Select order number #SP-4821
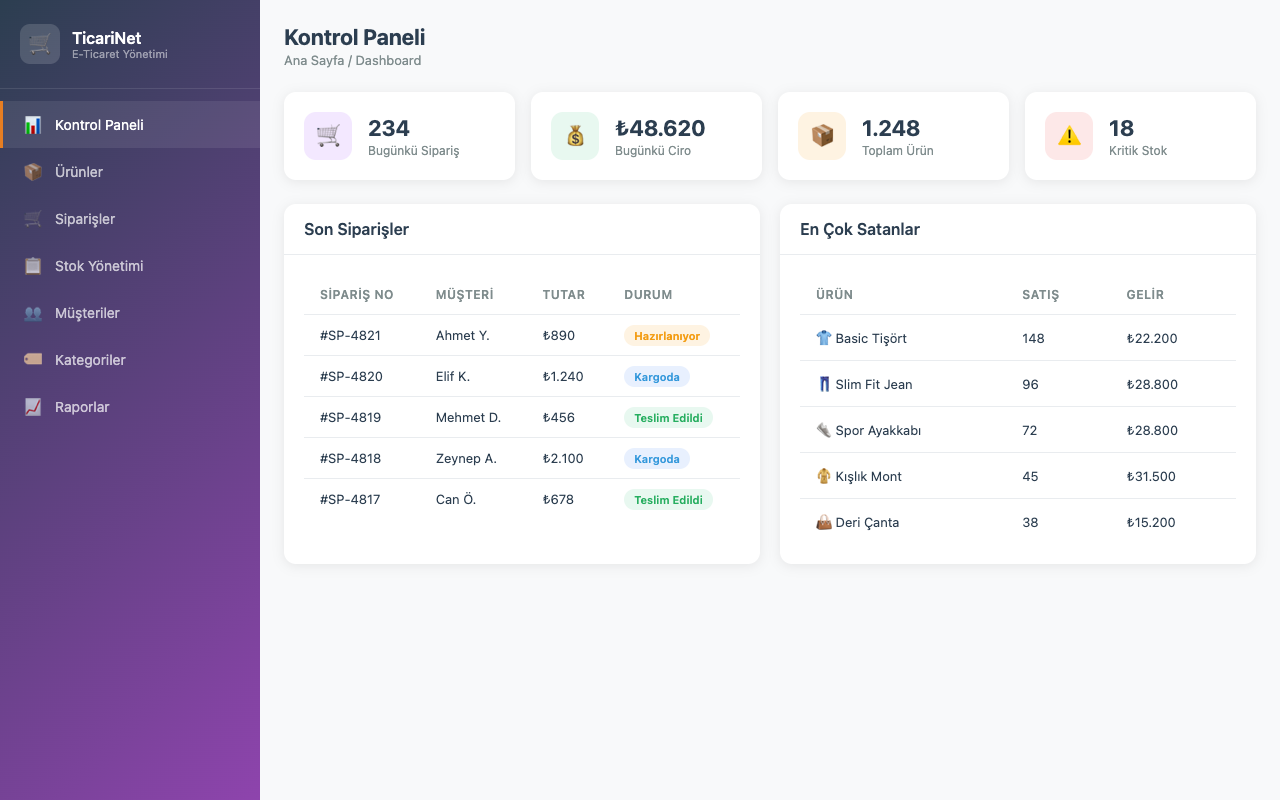Viewport: 1280px width, 800px height. tap(350, 336)
